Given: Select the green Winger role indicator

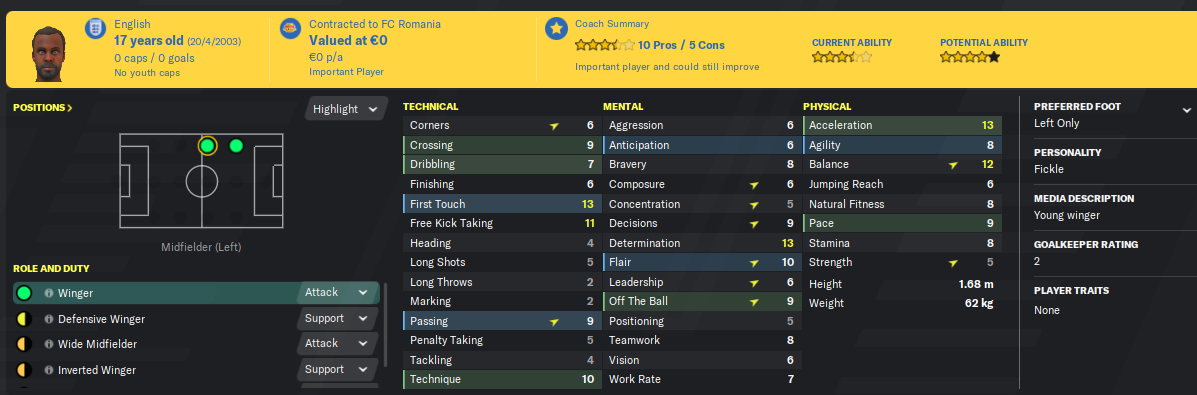Looking at the screenshot, I should (x=24, y=293).
